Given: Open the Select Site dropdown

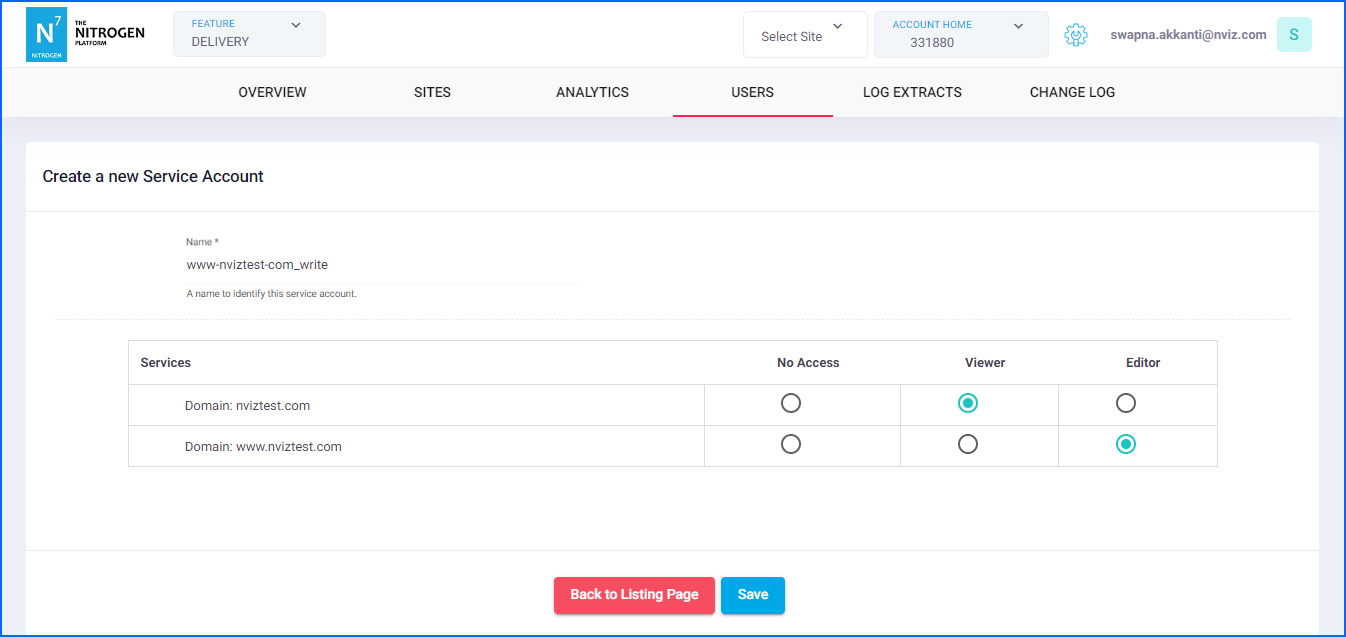Looking at the screenshot, I should [x=804, y=35].
